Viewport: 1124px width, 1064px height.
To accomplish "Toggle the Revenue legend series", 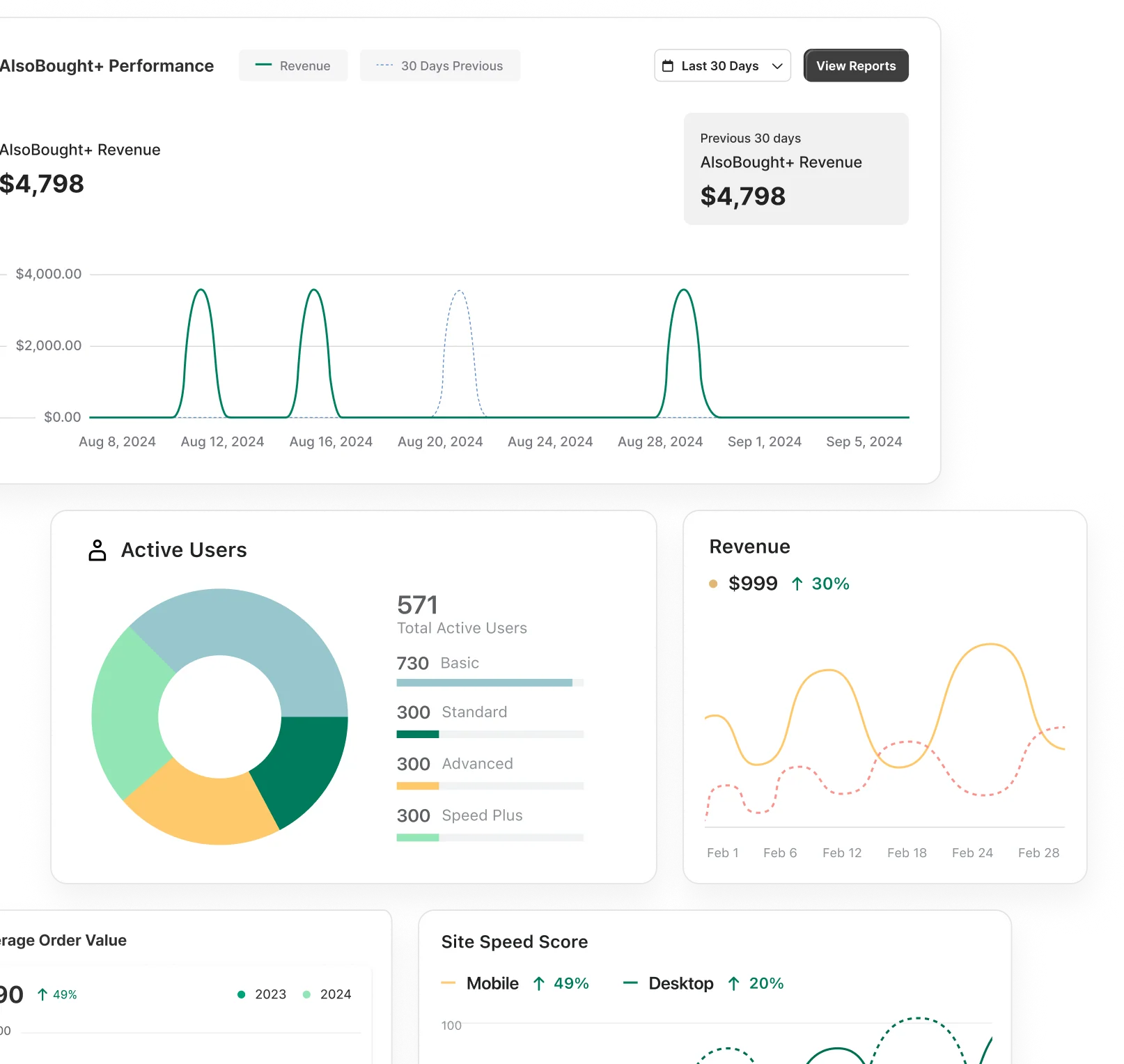I will click(x=293, y=65).
